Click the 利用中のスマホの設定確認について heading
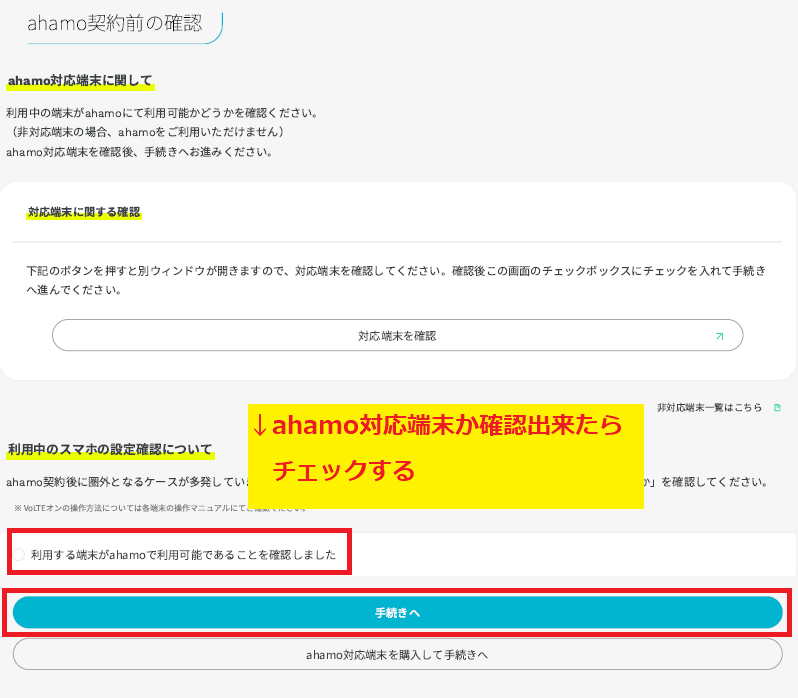 [110, 449]
